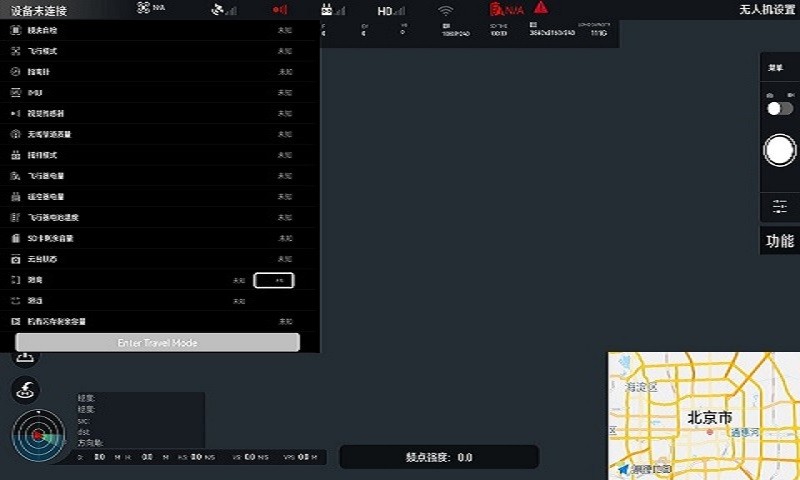Click the 飞行器电池温度 row icon
The width and height of the screenshot is (800, 480).
tap(16, 217)
